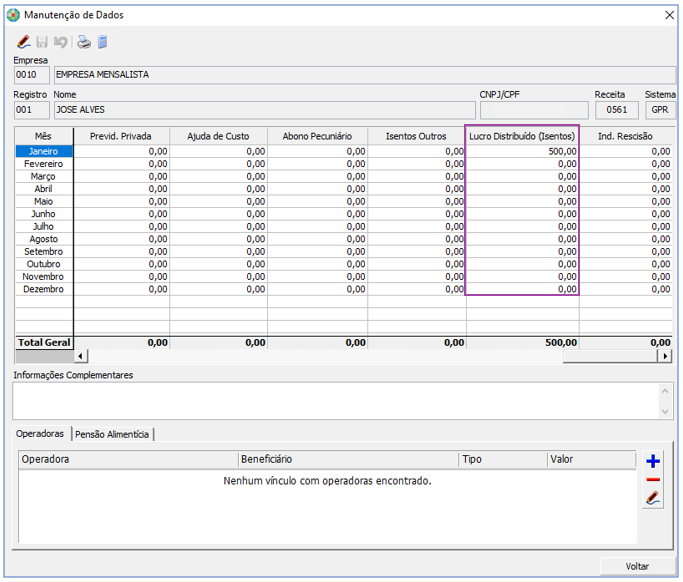Viewport: 683px width, 582px height.
Task: Click down arrow of Informações Complementares scrollbar
Action: (667, 411)
